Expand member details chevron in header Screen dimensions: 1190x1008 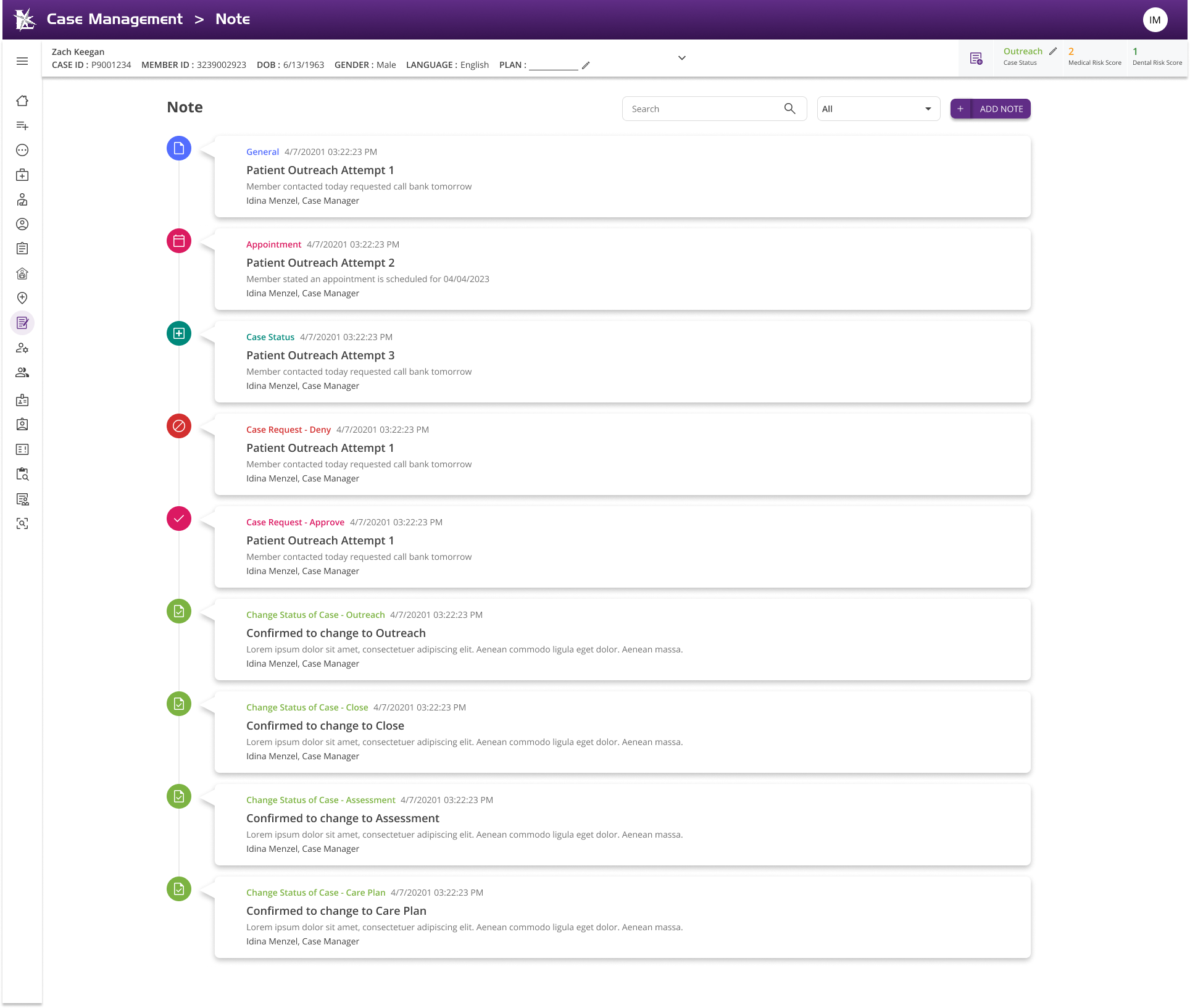[682, 58]
